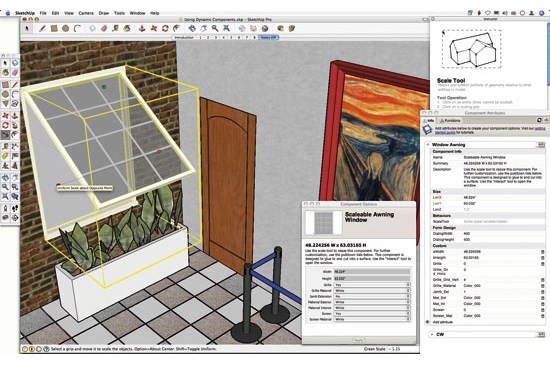Screen dimensions: 550x367
Task: Click the Move tool in top toolbar
Action: coord(154,28)
